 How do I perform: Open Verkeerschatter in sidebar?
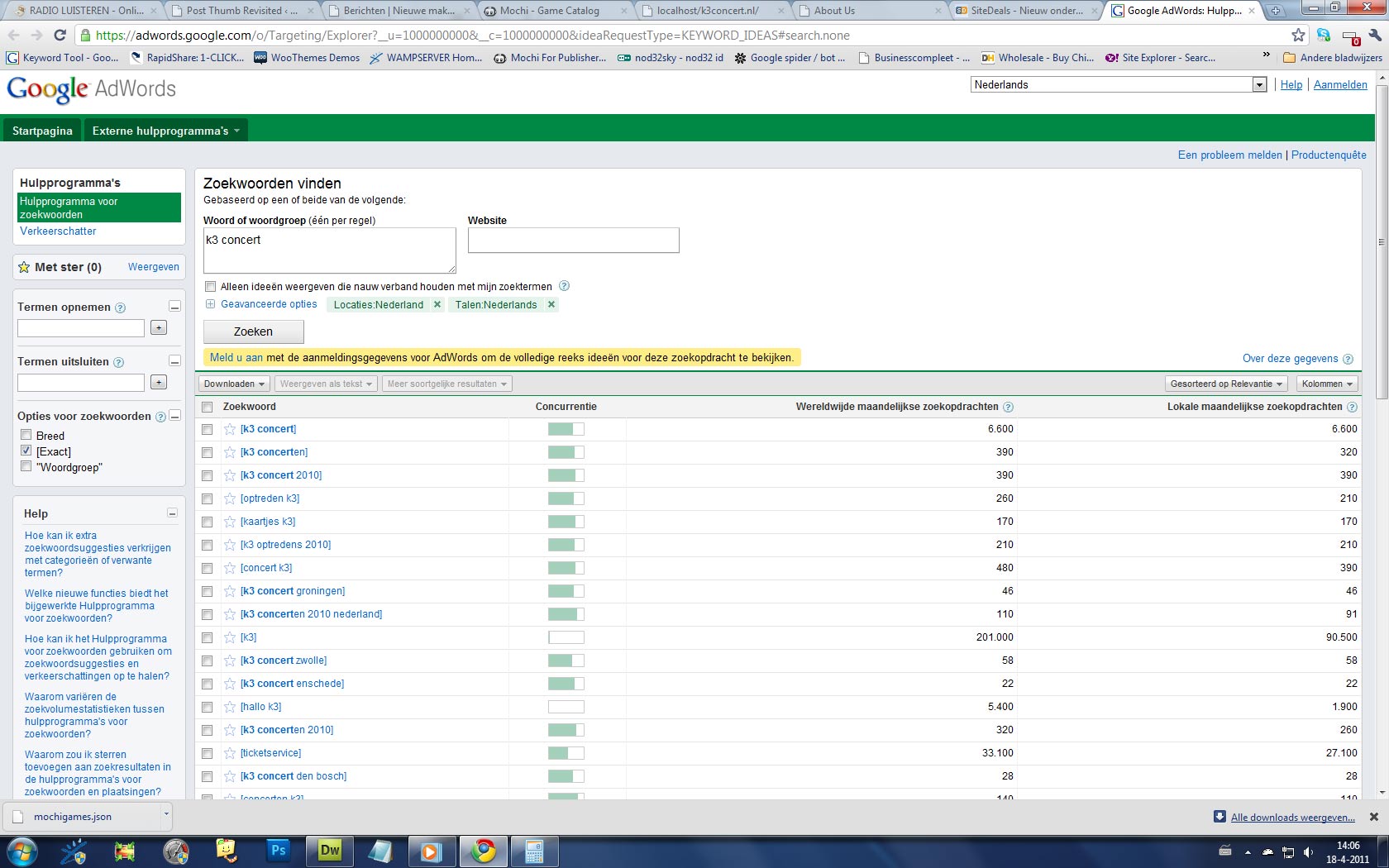58,231
